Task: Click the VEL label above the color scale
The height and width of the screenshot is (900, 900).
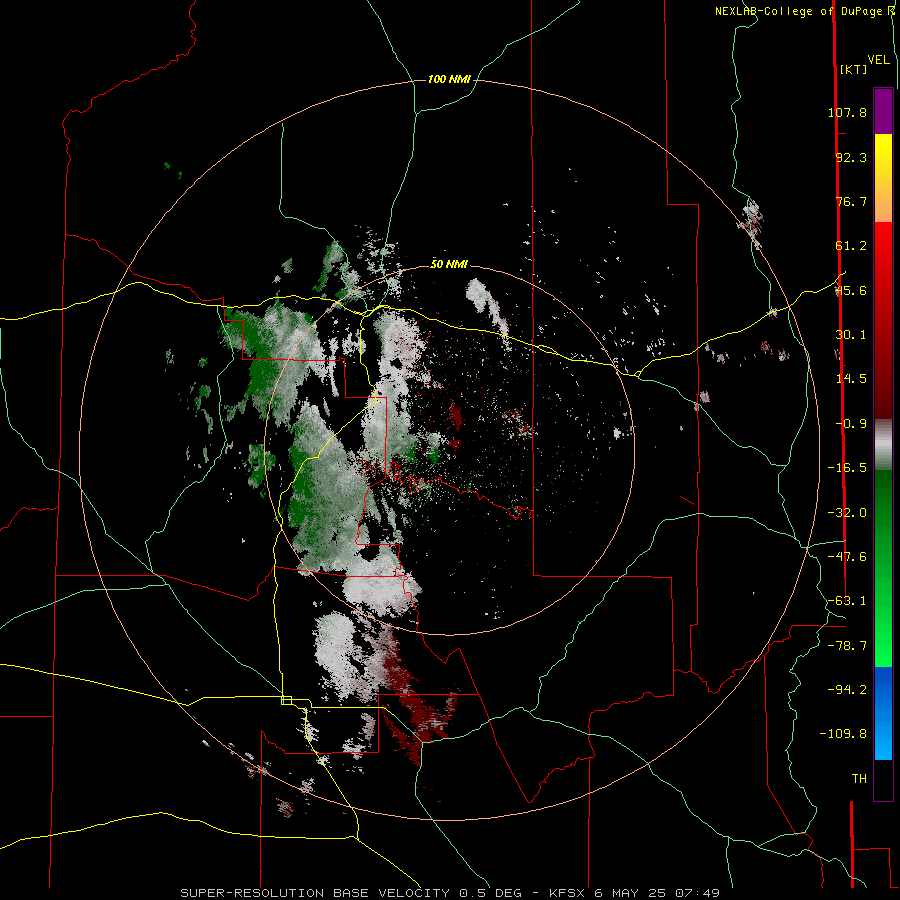Action: [879, 60]
